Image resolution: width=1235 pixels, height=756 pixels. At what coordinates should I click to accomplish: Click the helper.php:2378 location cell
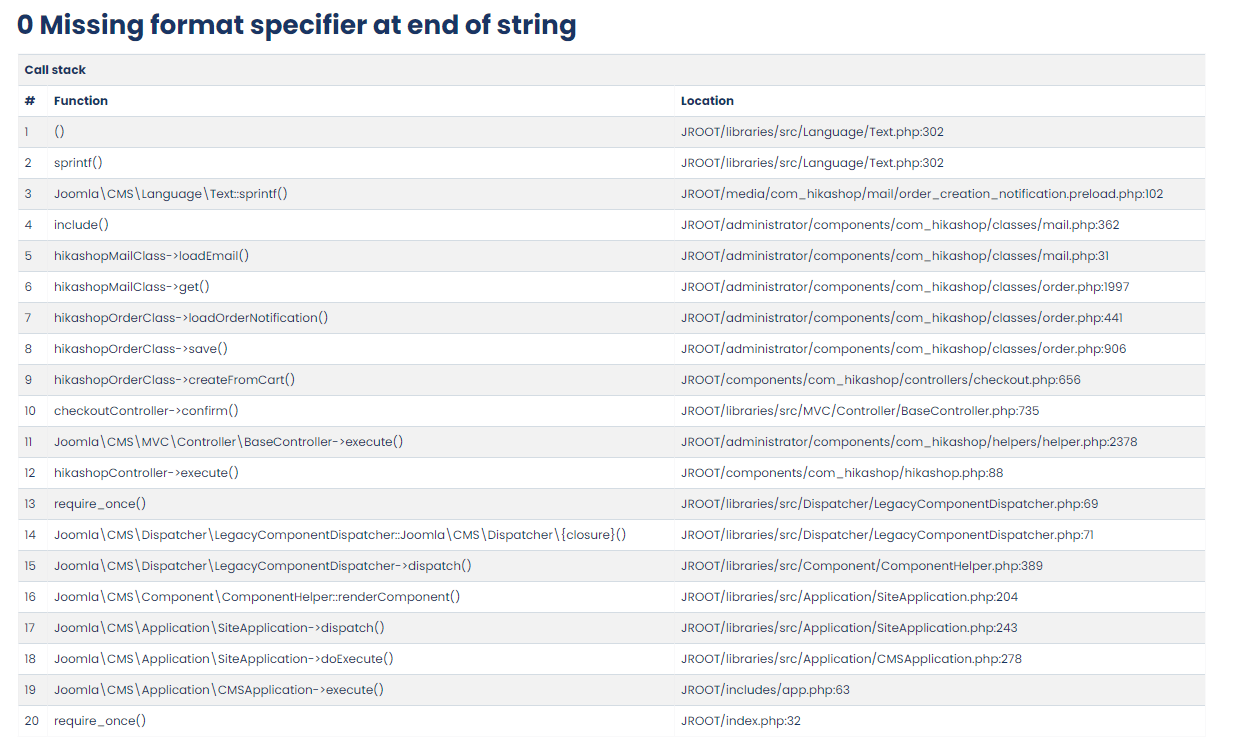coord(909,442)
